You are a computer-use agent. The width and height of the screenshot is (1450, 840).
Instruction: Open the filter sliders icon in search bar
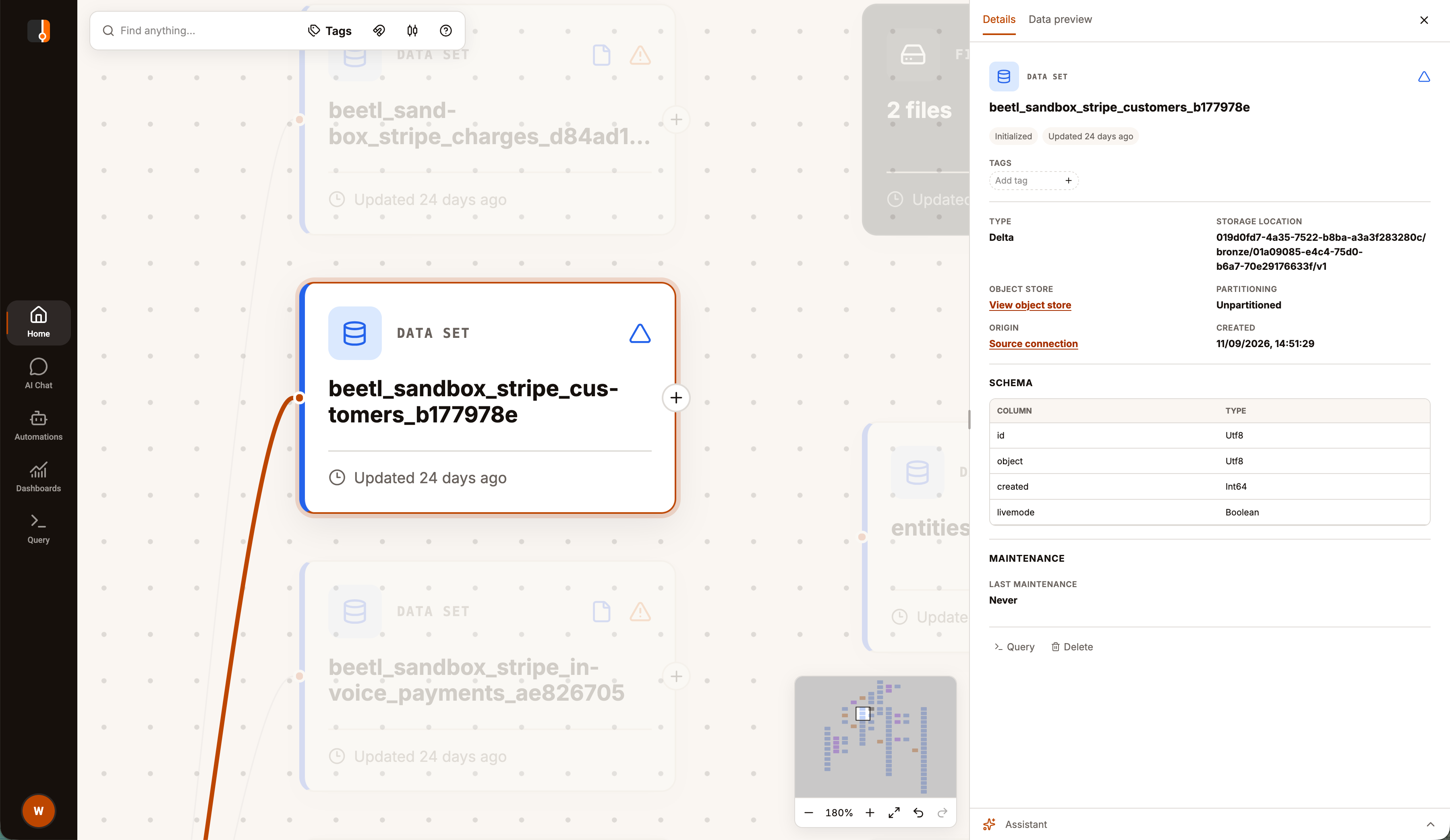(x=412, y=31)
